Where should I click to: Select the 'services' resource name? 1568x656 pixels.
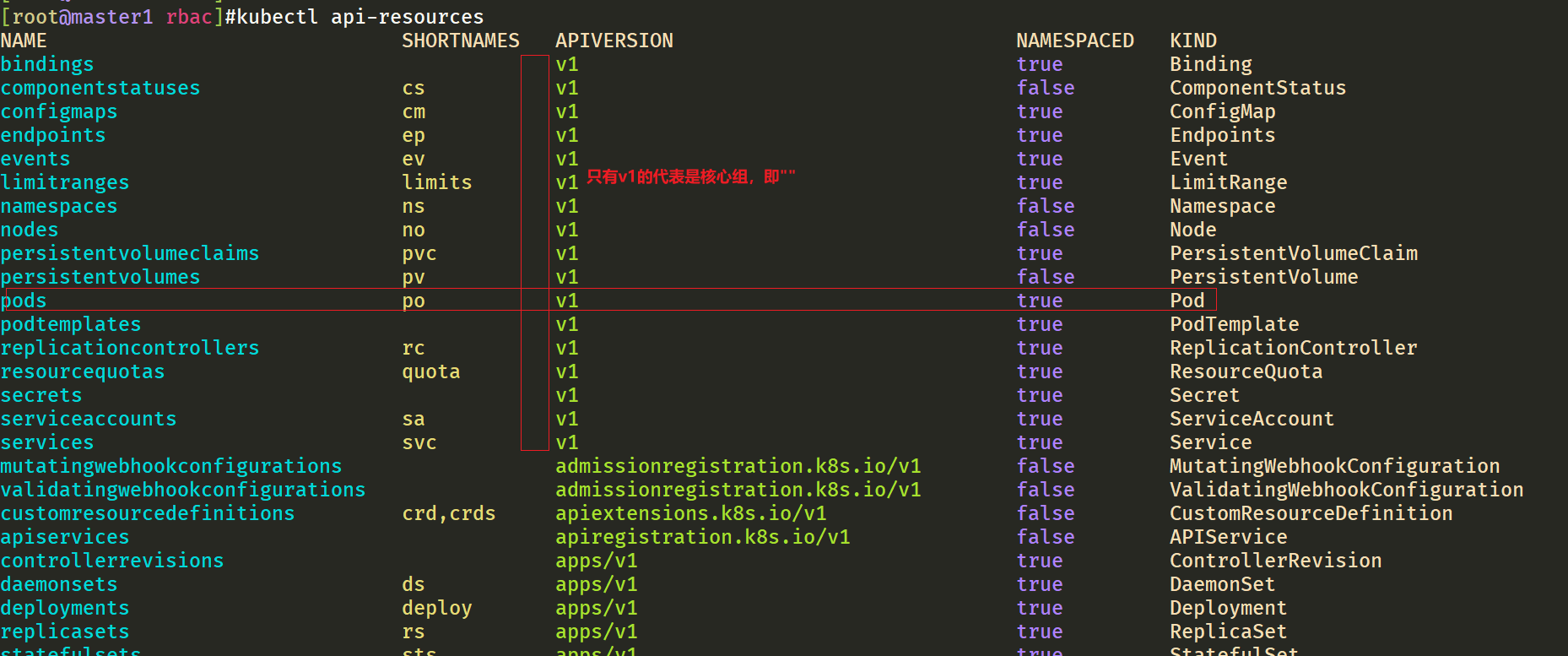point(47,442)
